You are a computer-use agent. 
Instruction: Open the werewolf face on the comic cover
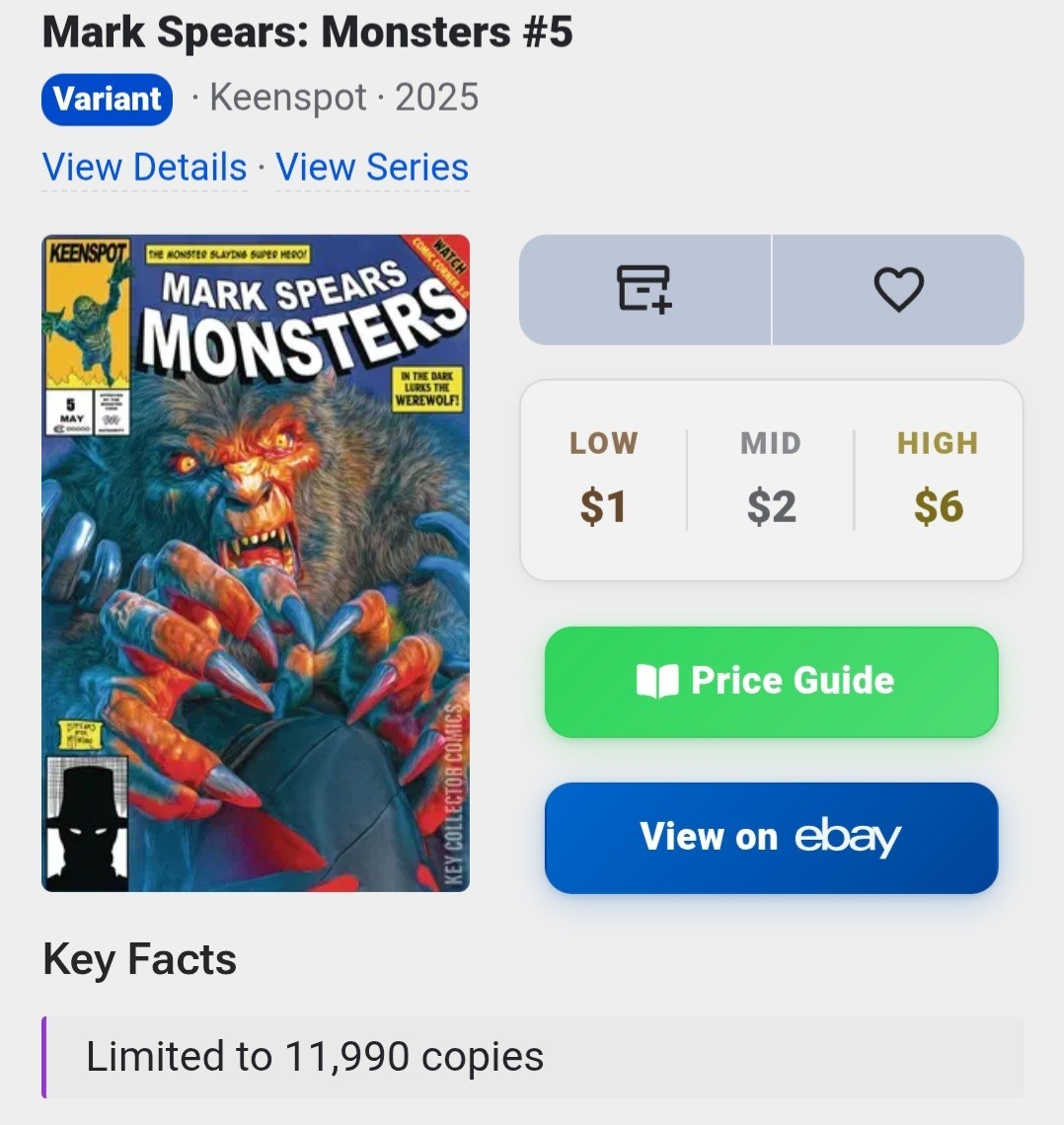tap(247, 484)
